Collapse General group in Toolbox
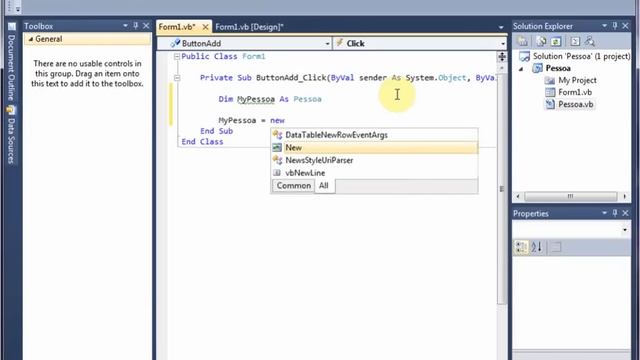The width and height of the screenshot is (640, 360). 31,39
